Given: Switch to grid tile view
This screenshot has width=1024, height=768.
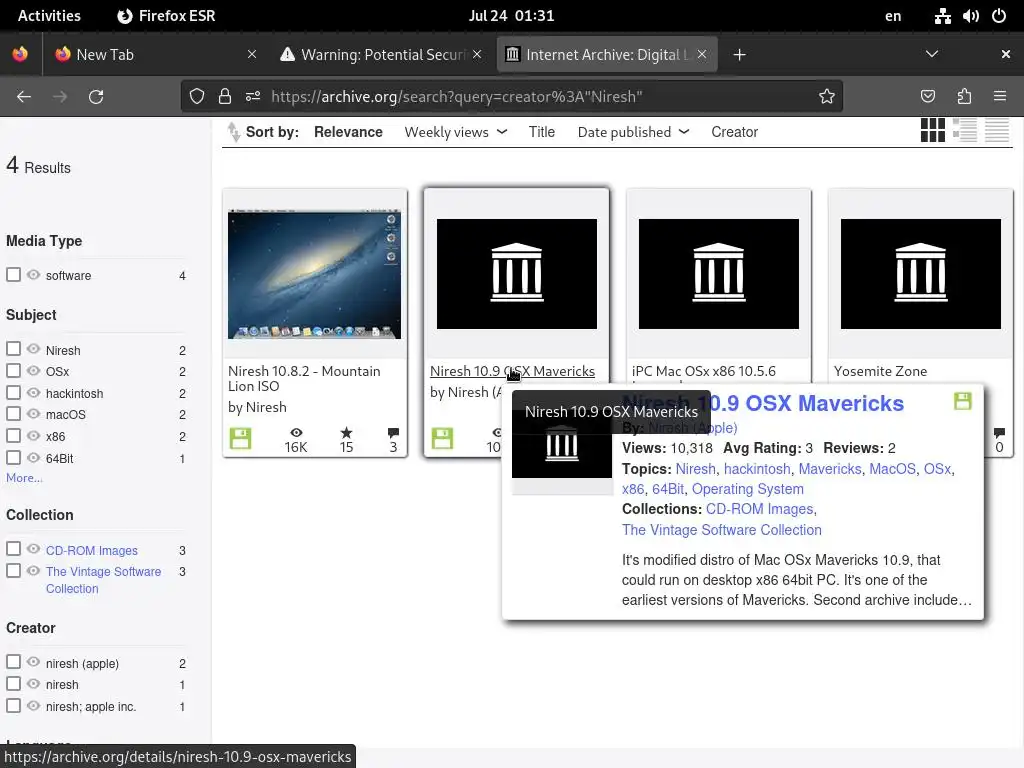Looking at the screenshot, I should click(x=933, y=130).
